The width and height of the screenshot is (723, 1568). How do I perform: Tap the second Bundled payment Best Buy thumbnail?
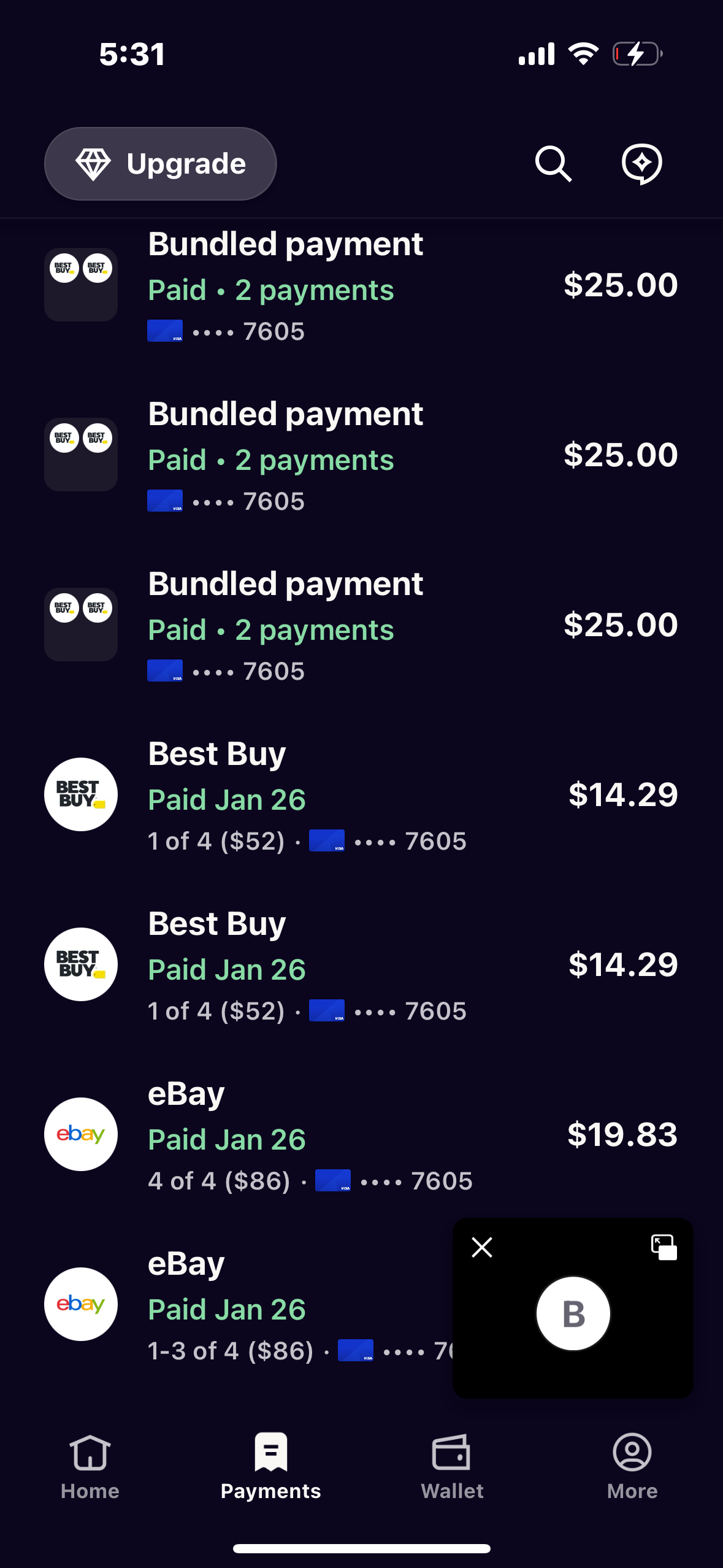point(81,454)
